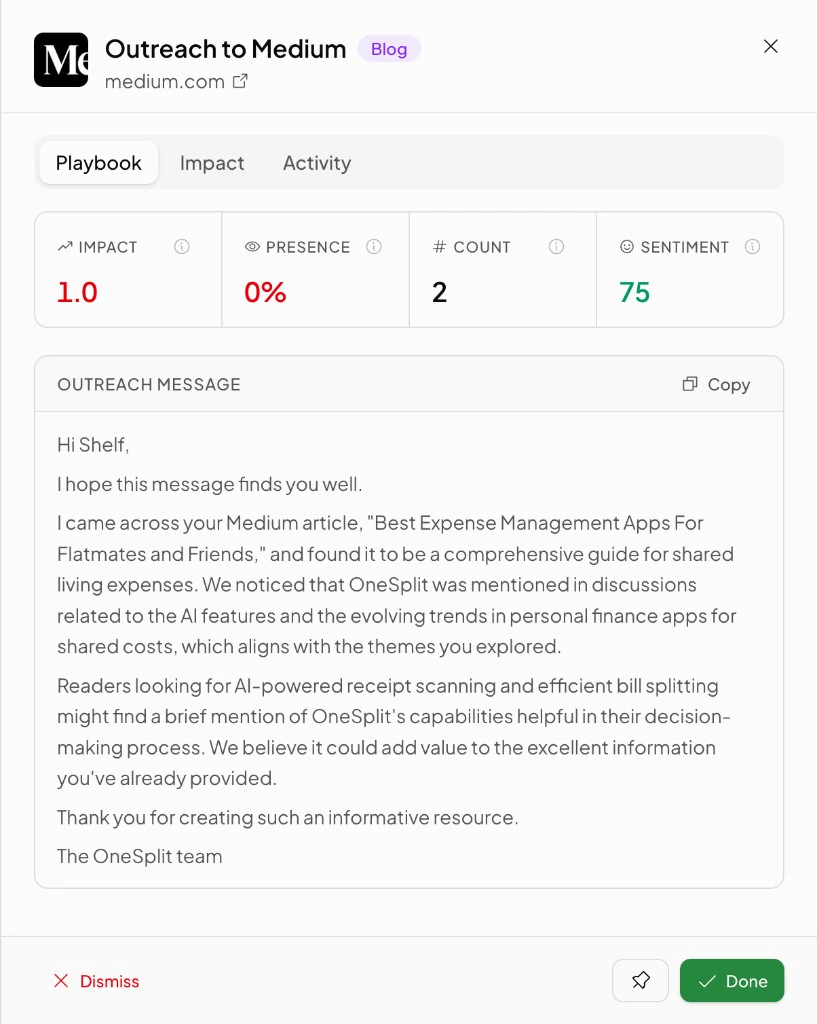This screenshot has width=817, height=1024.
Task: Click 'I hope this message finds you well.'
Action: [x=210, y=484]
